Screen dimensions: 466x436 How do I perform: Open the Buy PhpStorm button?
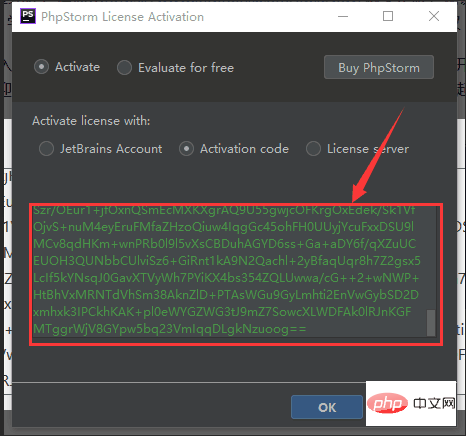[x=379, y=67]
